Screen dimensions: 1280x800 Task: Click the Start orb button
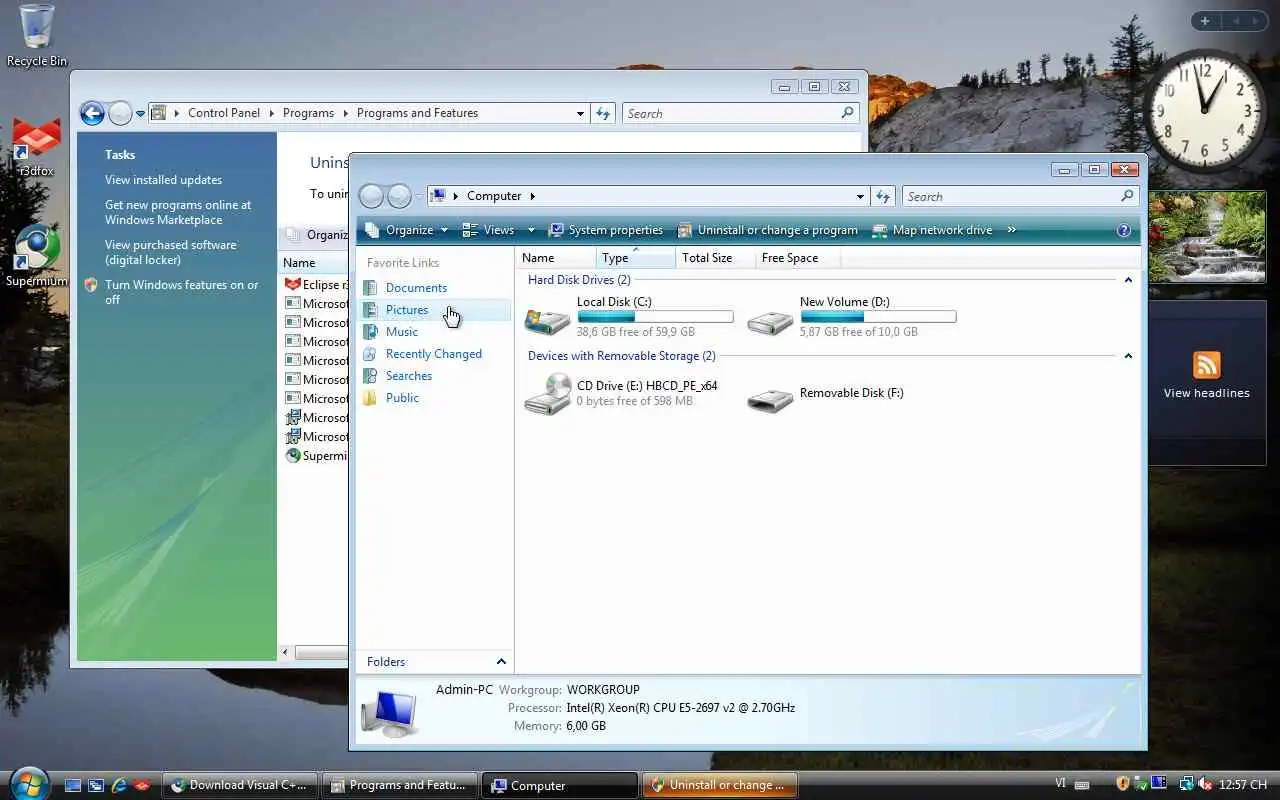28,783
